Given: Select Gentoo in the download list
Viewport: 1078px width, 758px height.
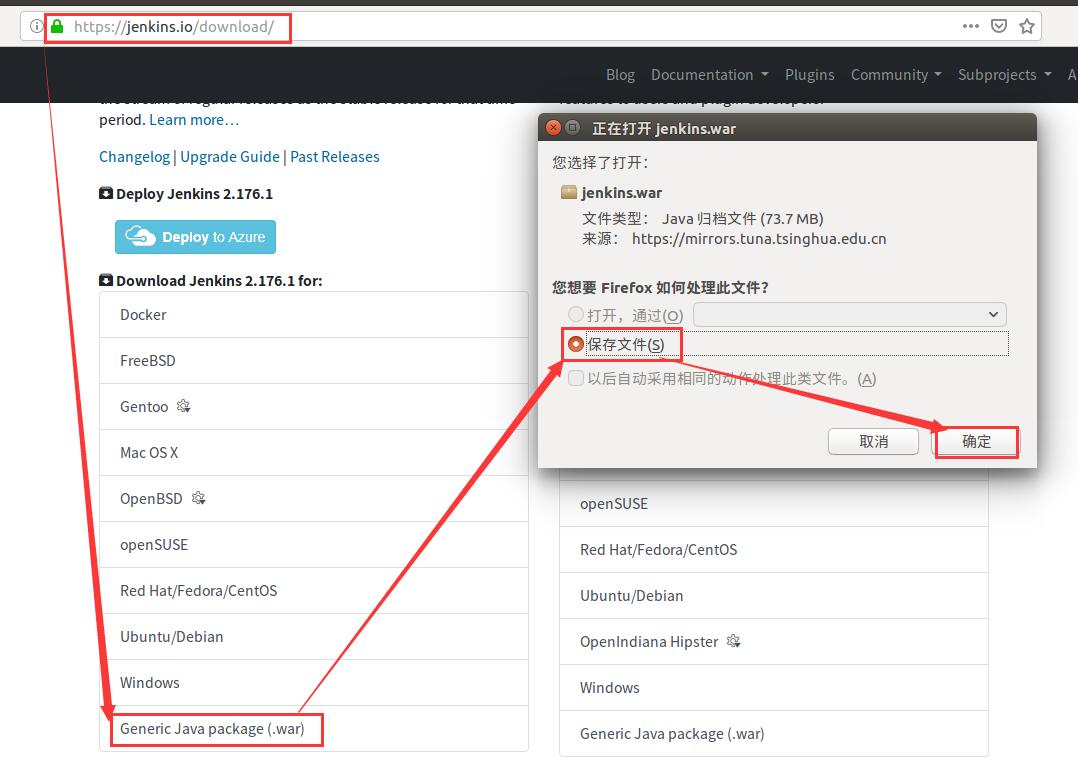Looking at the screenshot, I should (314, 407).
